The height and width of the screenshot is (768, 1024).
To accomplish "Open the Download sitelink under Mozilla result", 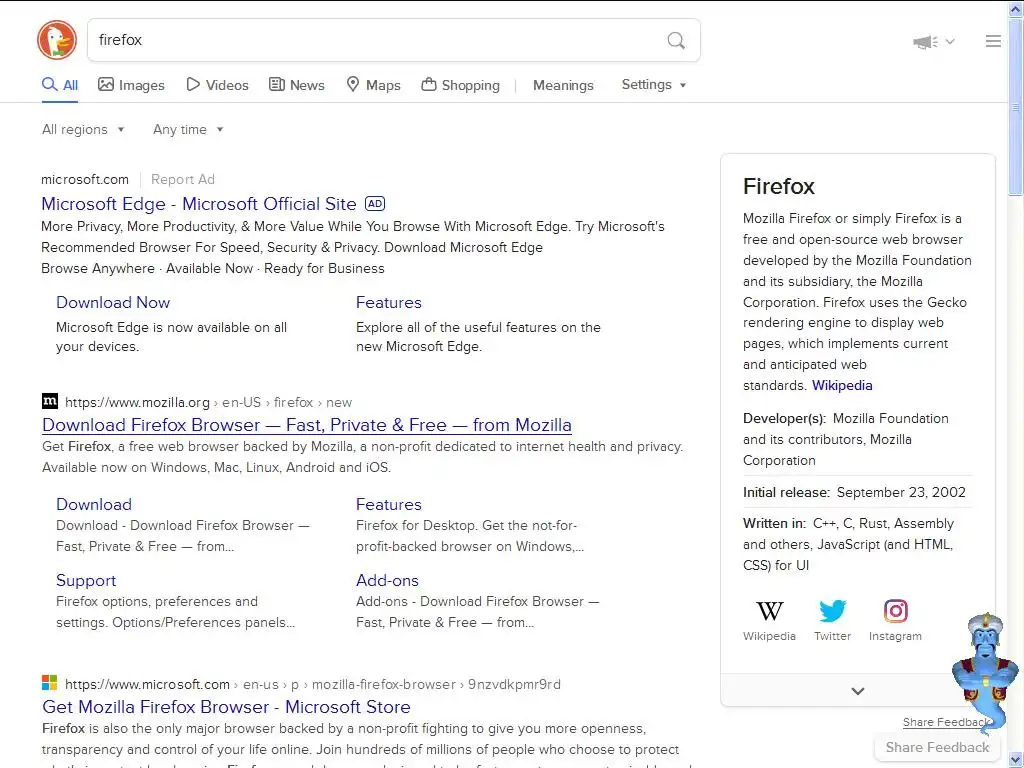I will pyautogui.click(x=94, y=504).
